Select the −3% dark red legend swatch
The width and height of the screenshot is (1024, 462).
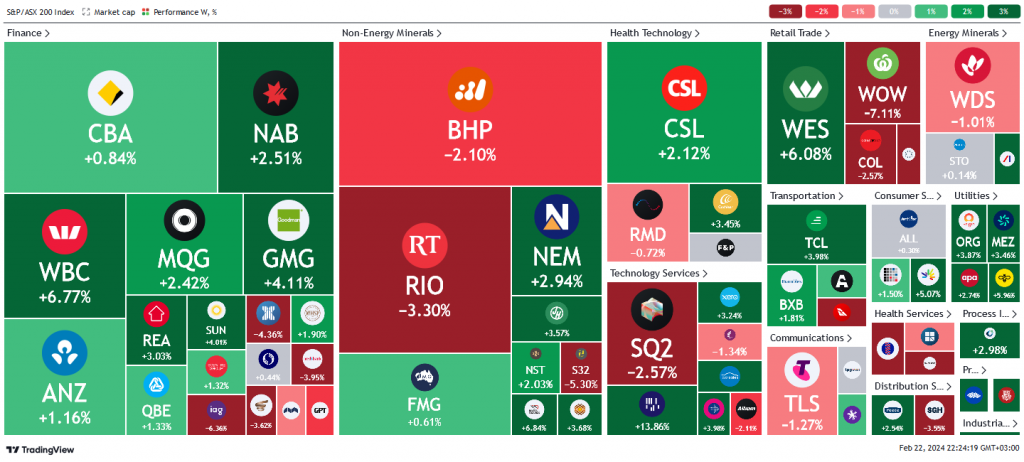tap(785, 12)
